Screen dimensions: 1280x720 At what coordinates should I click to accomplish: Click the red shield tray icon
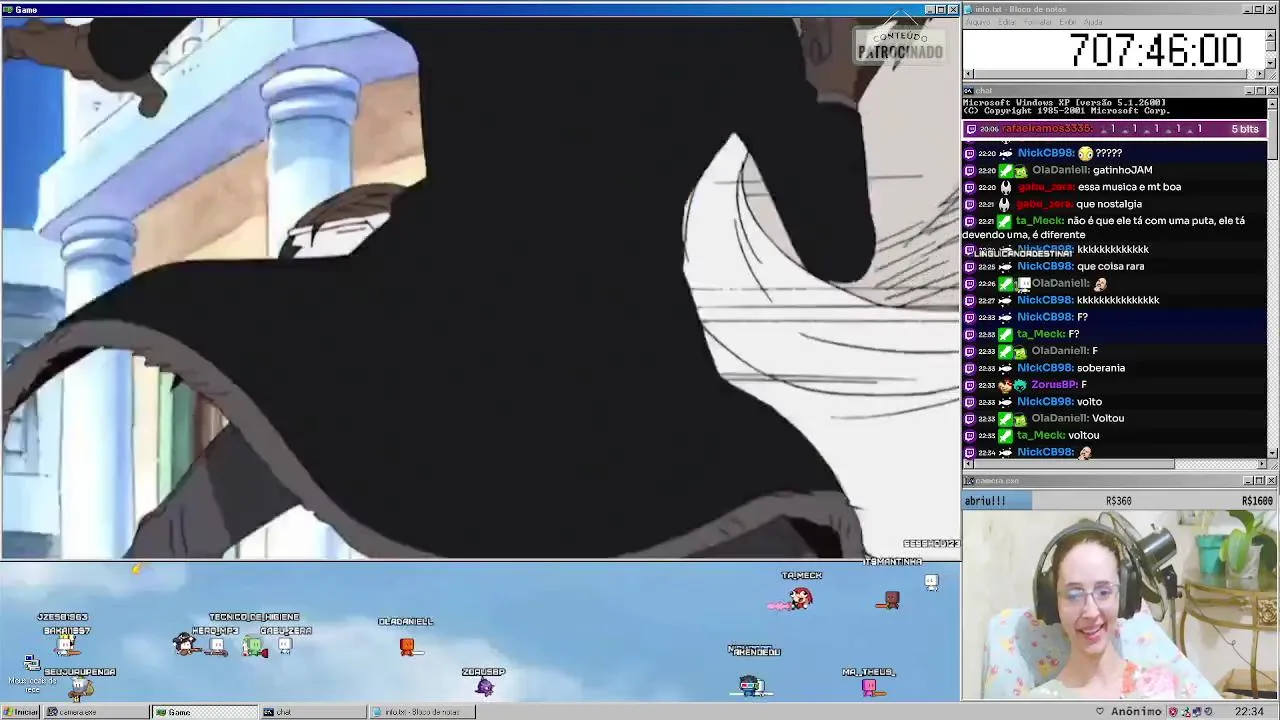1173,712
